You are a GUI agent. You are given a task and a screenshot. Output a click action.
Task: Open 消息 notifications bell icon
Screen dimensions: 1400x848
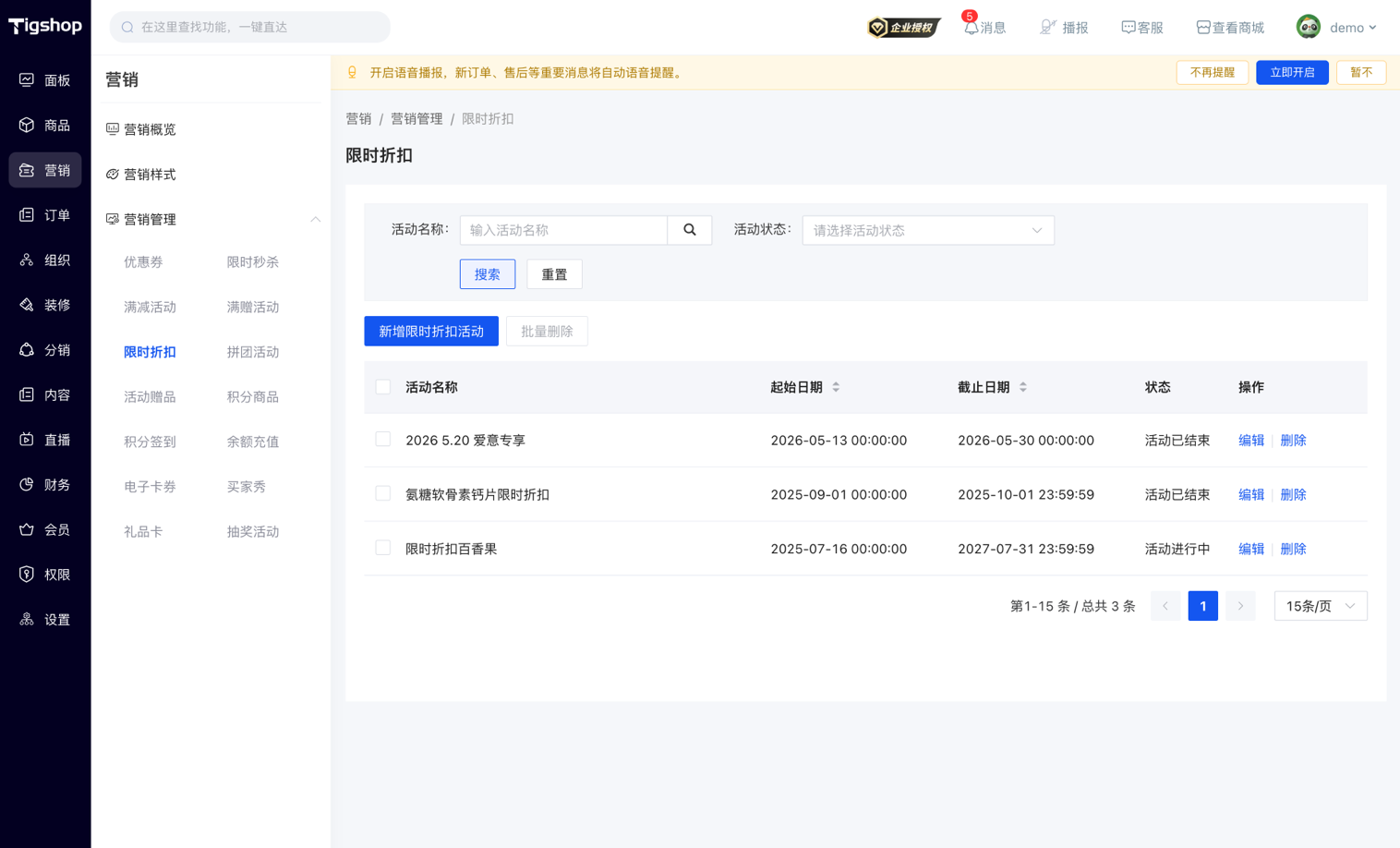971,28
